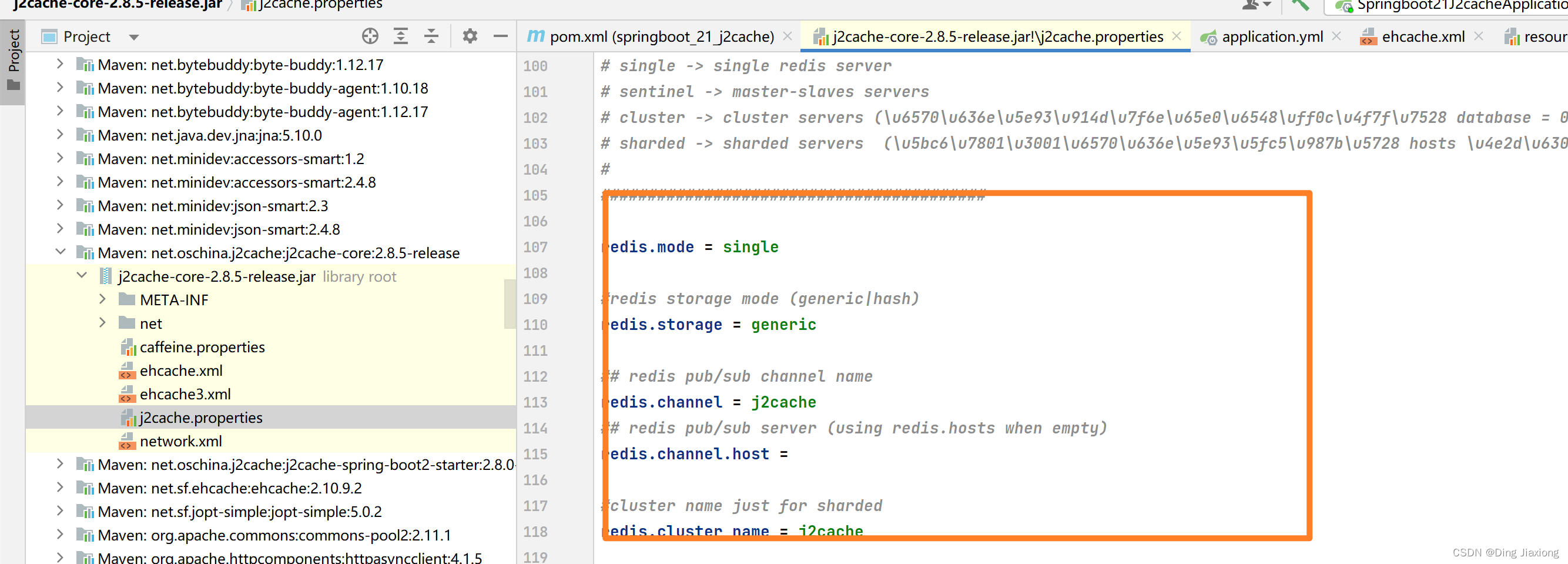Image resolution: width=1568 pixels, height=564 pixels.
Task: Place cursor on redis.mode value single
Action: point(751,247)
